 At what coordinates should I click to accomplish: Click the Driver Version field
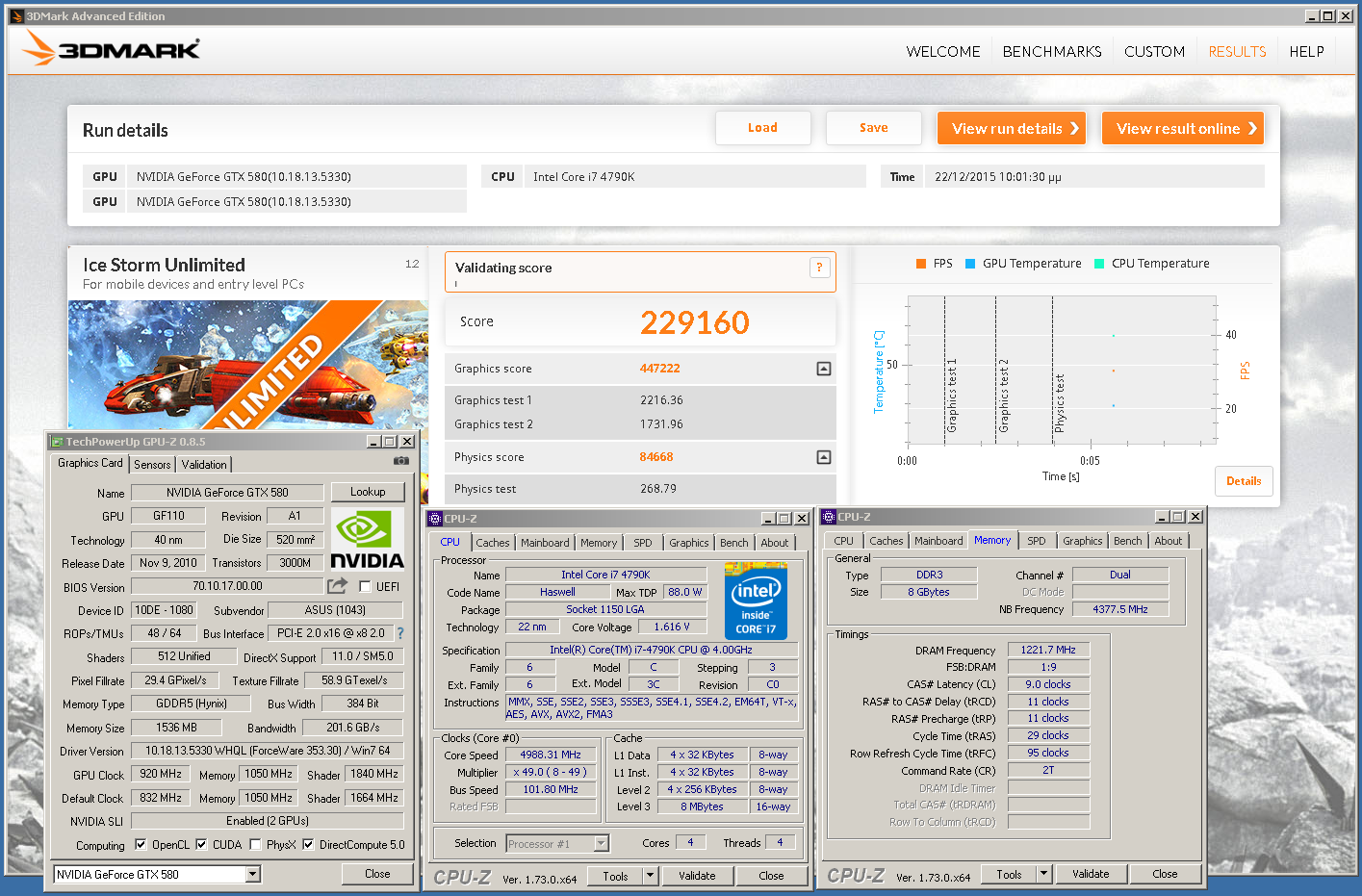tap(268, 751)
